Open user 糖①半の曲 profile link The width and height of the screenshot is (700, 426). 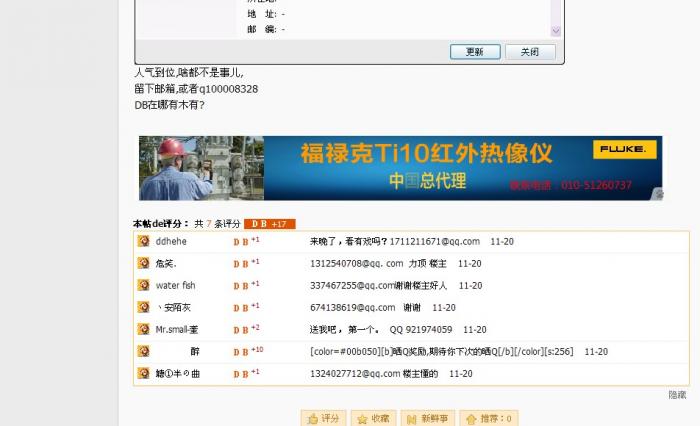[177, 374]
